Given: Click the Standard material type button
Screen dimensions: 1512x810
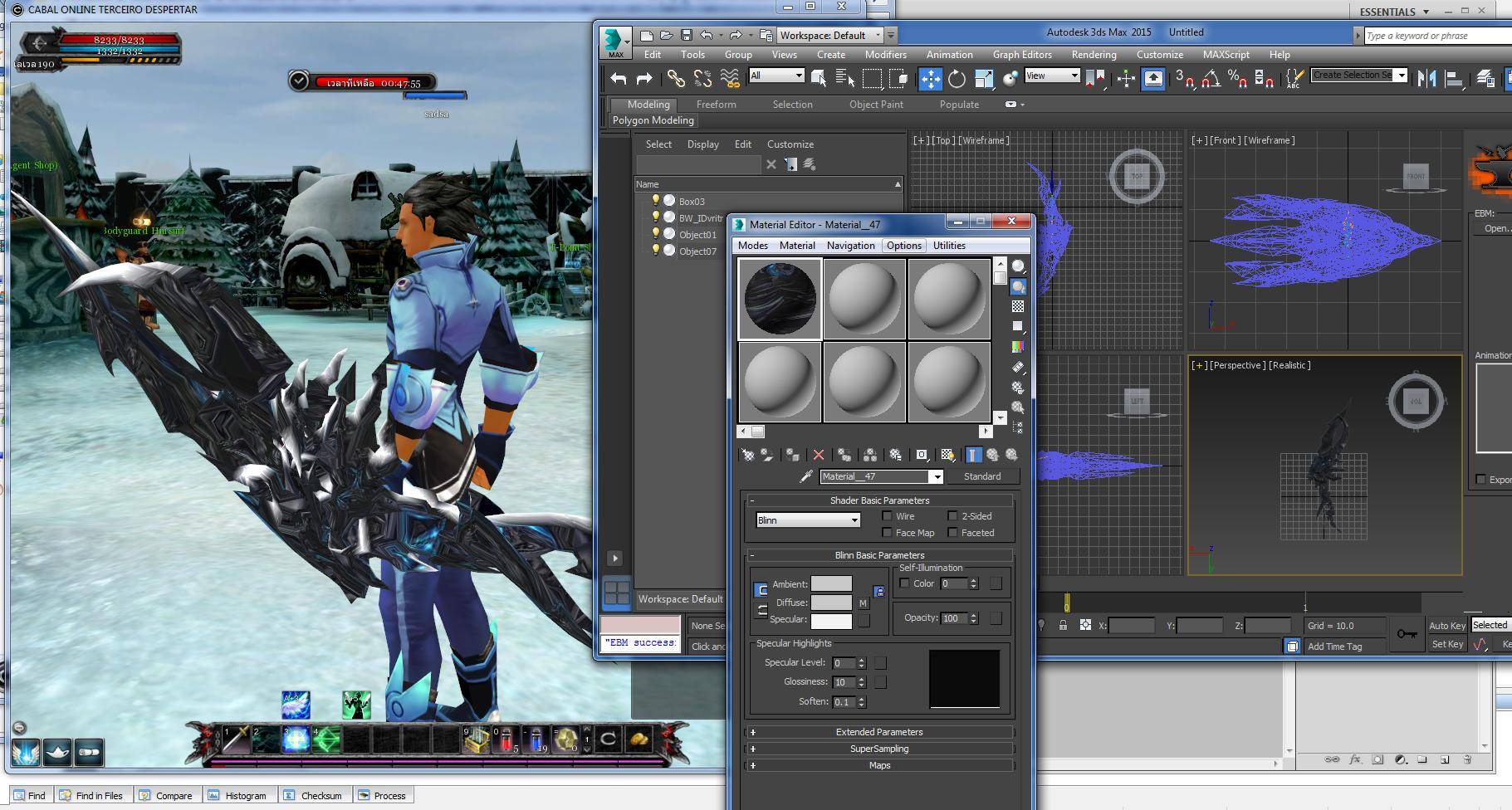Looking at the screenshot, I should pyautogui.click(x=982, y=476).
